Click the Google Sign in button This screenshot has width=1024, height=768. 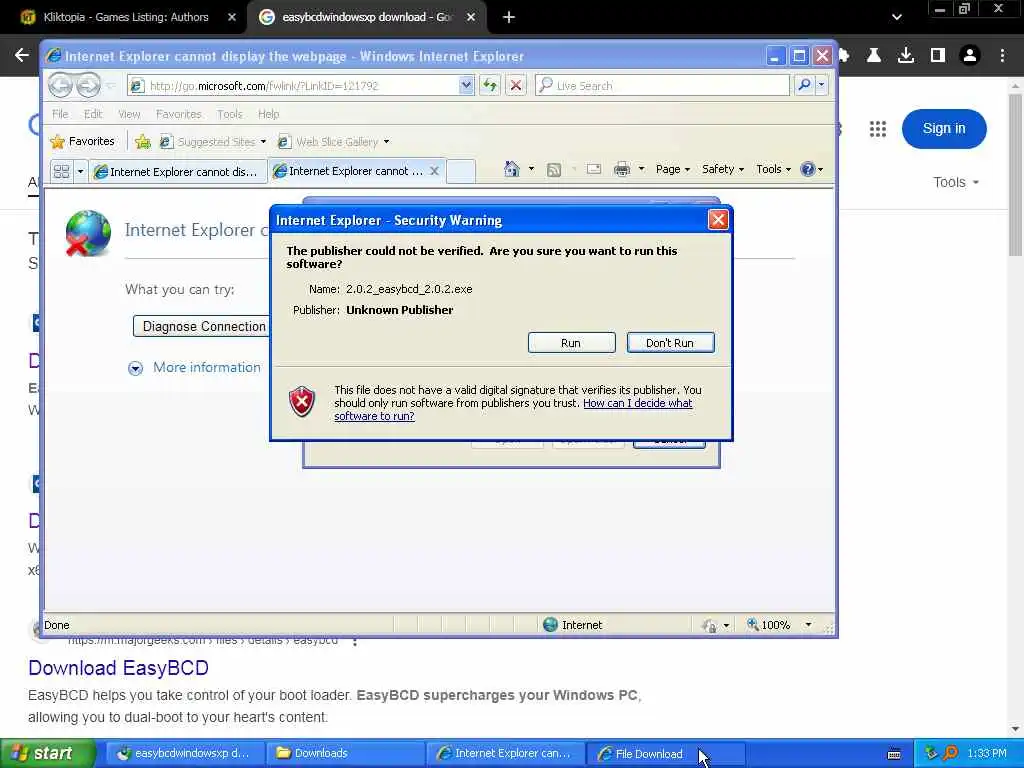pos(944,129)
